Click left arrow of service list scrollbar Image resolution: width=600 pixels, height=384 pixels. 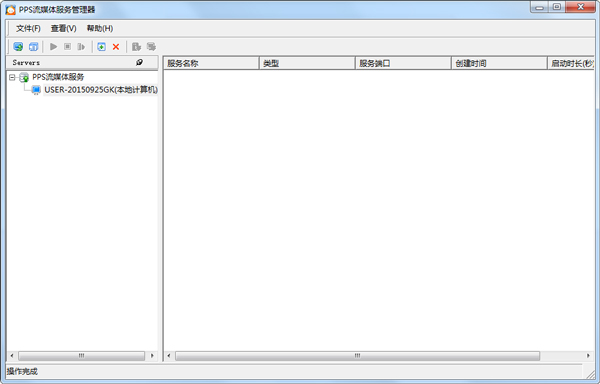[x=169, y=356]
